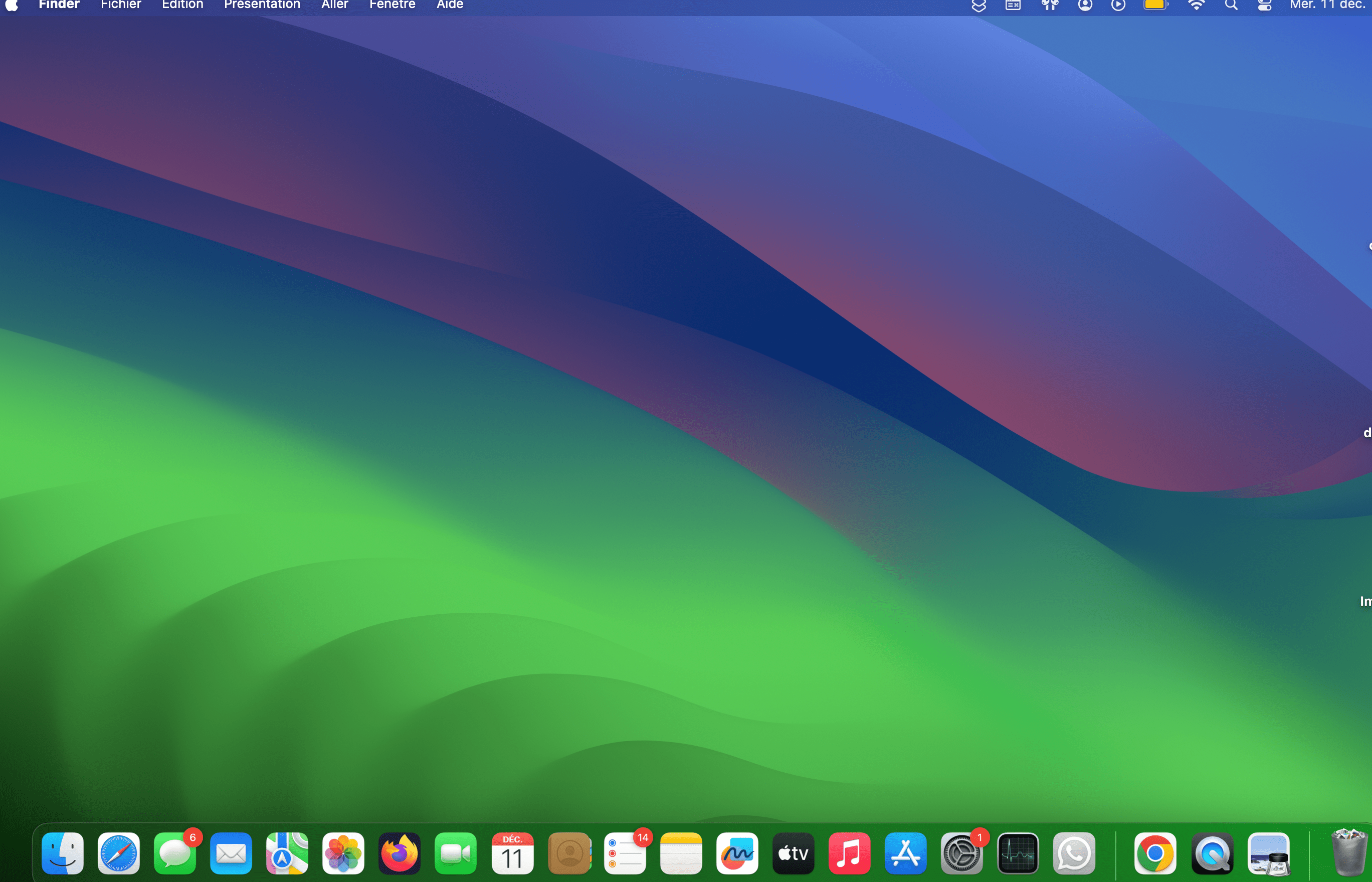The width and height of the screenshot is (1372, 882).
Task: Open Control Center toggles in menu bar
Action: [x=1264, y=5]
